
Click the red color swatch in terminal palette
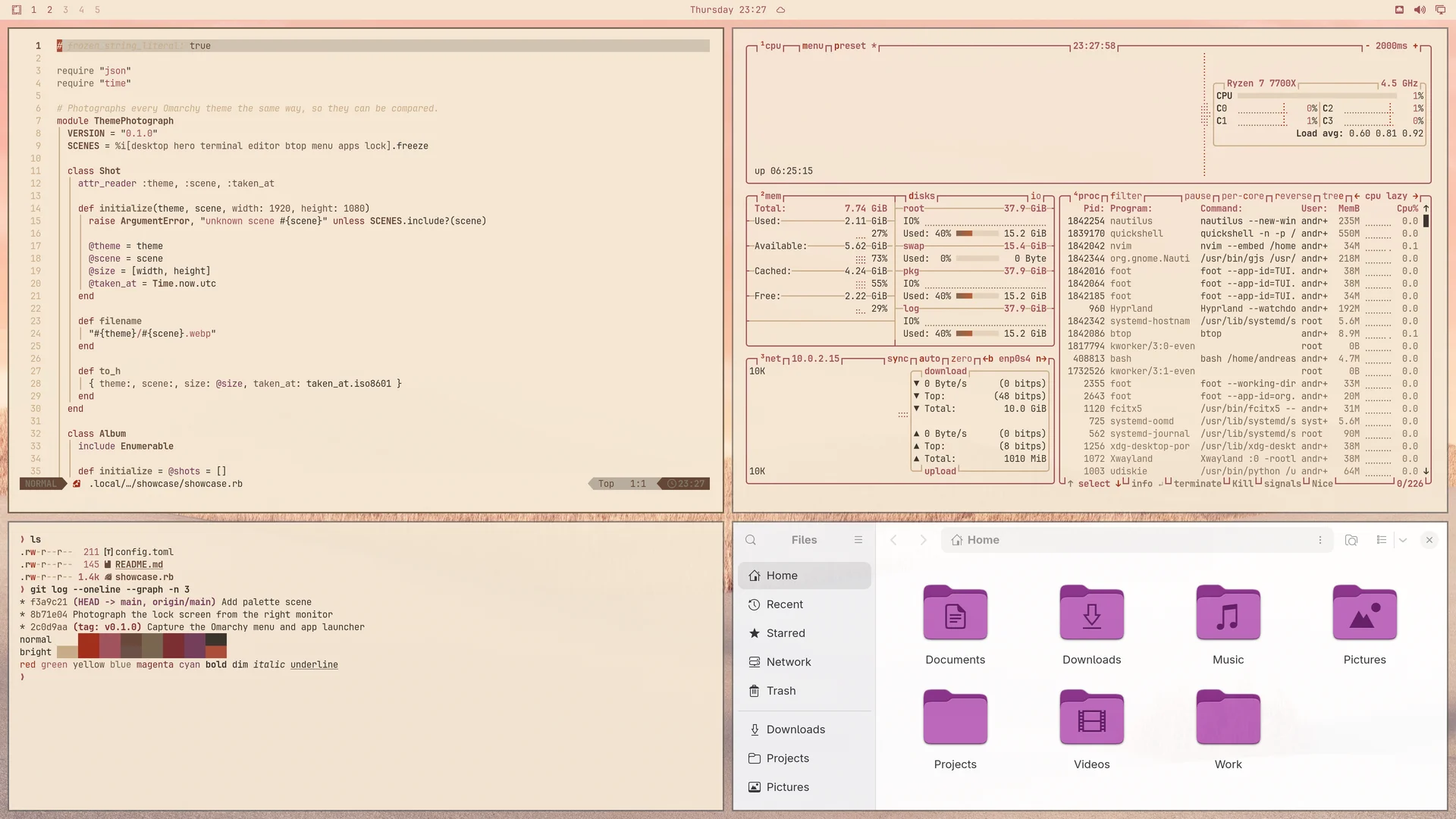(88, 640)
